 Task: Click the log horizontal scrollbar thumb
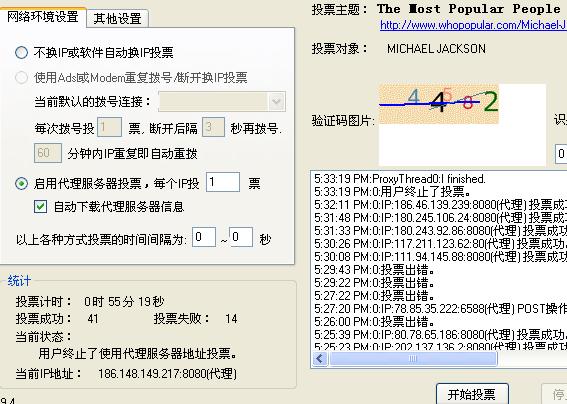point(413,359)
